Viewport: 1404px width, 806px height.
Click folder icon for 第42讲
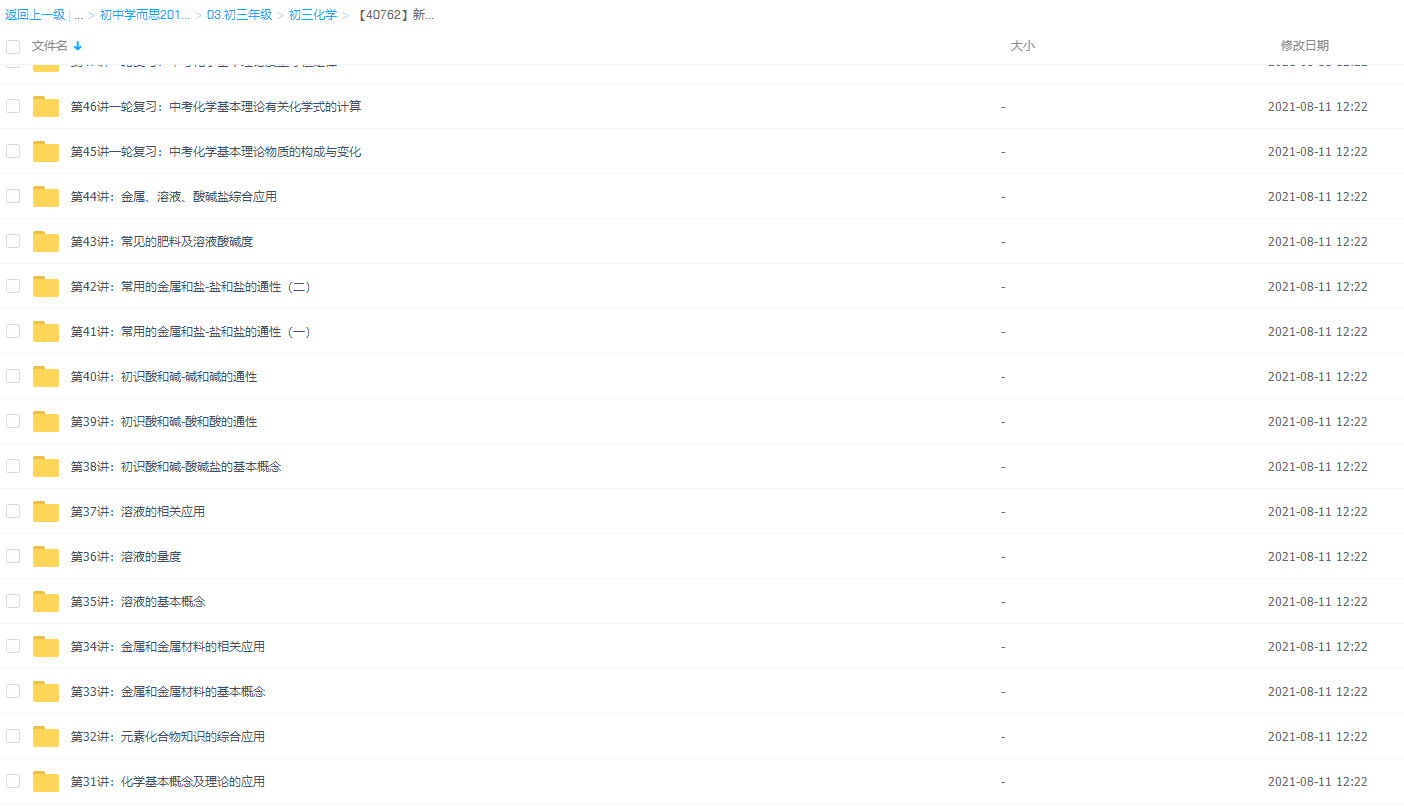tap(46, 287)
